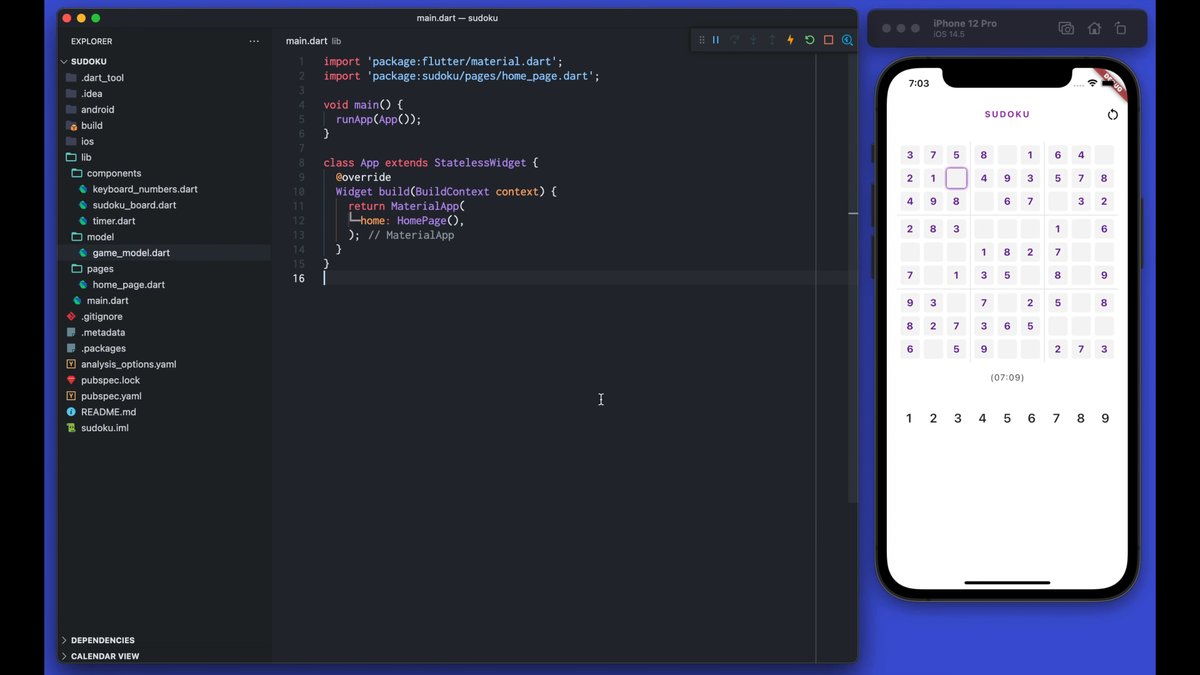The image size is (1200, 675).
Task: Open pubspec.yaml file
Action: tap(110, 396)
